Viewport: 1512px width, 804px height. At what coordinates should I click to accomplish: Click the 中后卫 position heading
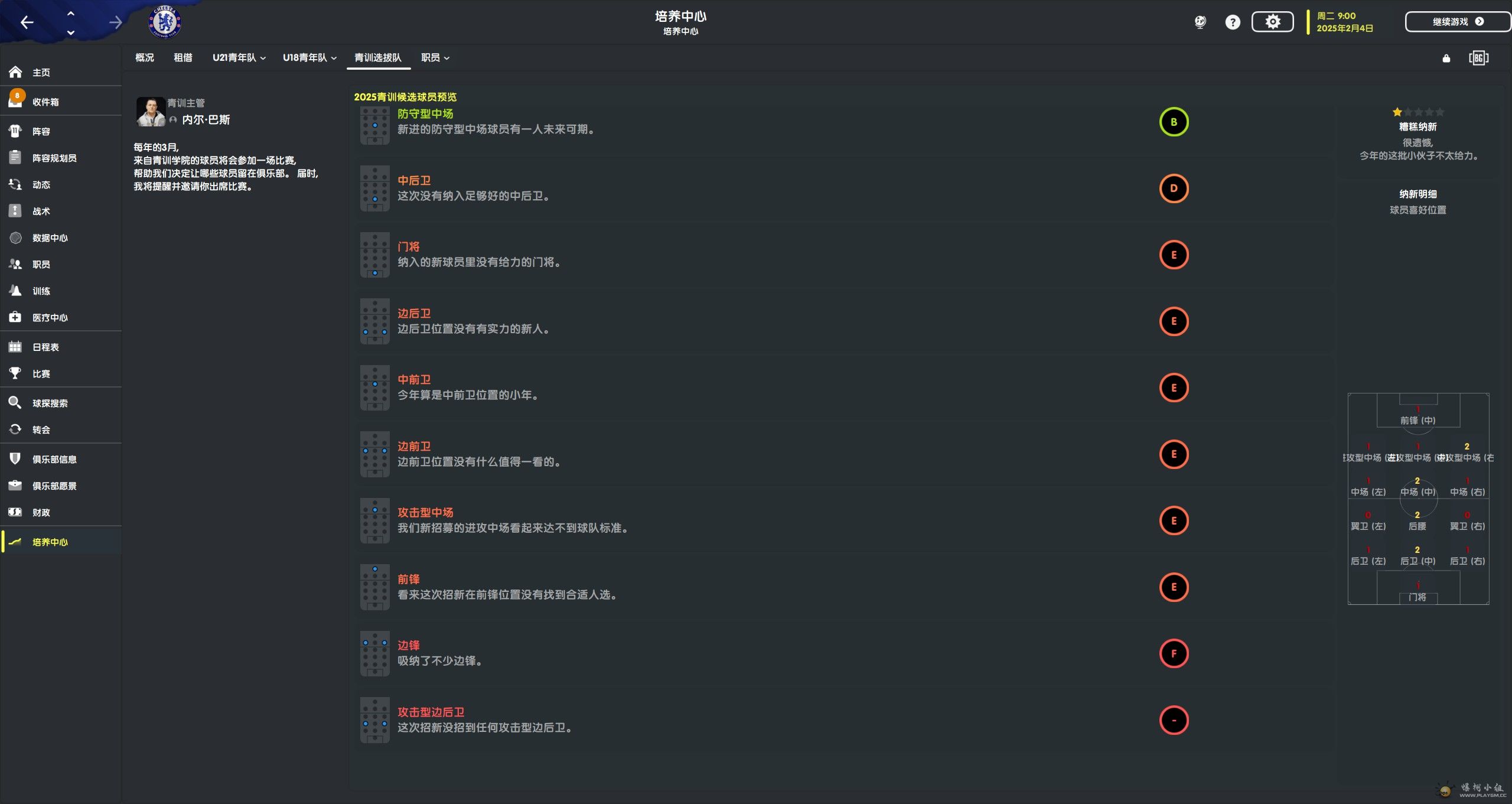pyautogui.click(x=414, y=180)
